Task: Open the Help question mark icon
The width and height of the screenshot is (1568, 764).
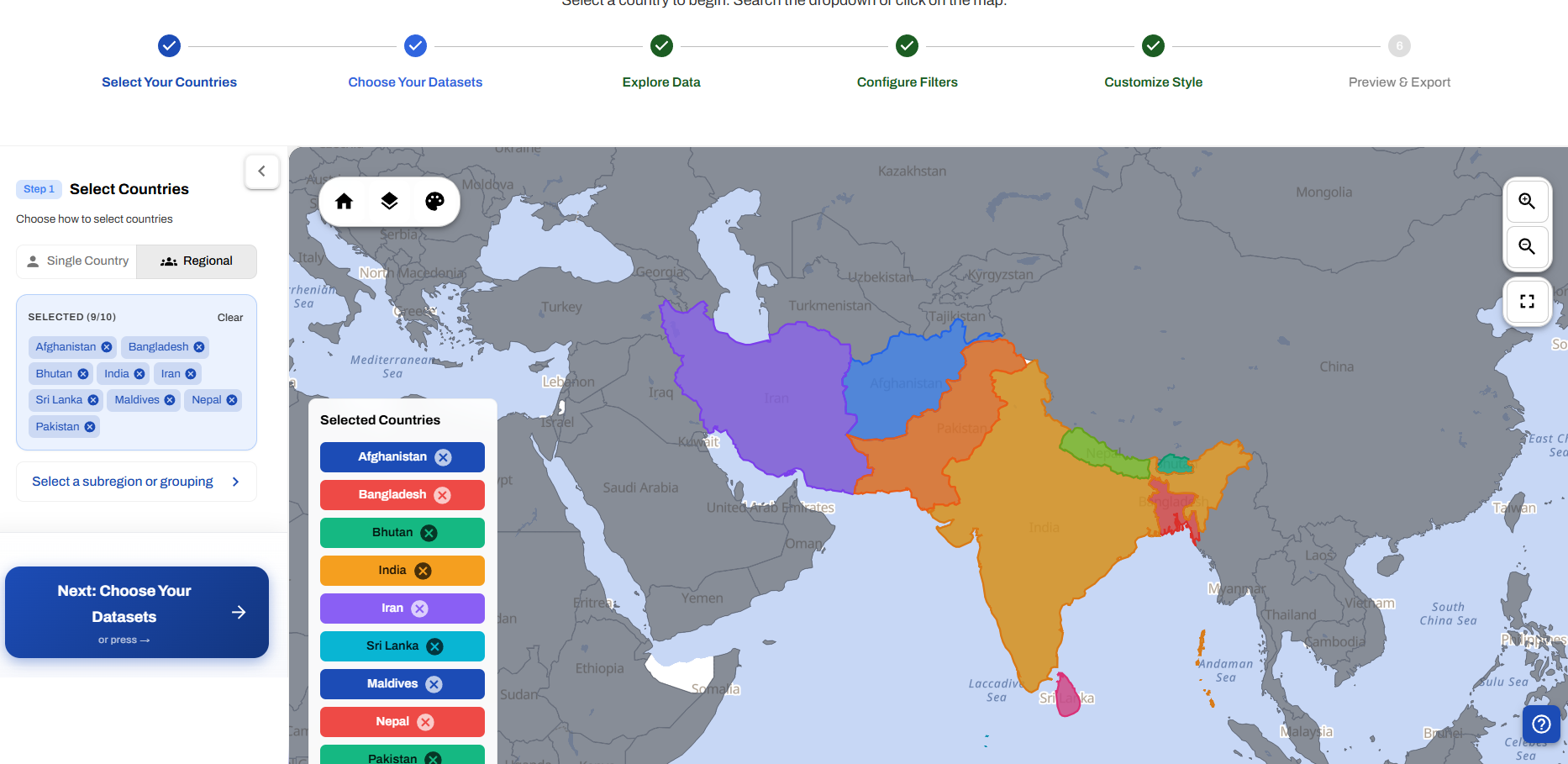Action: (x=1541, y=724)
